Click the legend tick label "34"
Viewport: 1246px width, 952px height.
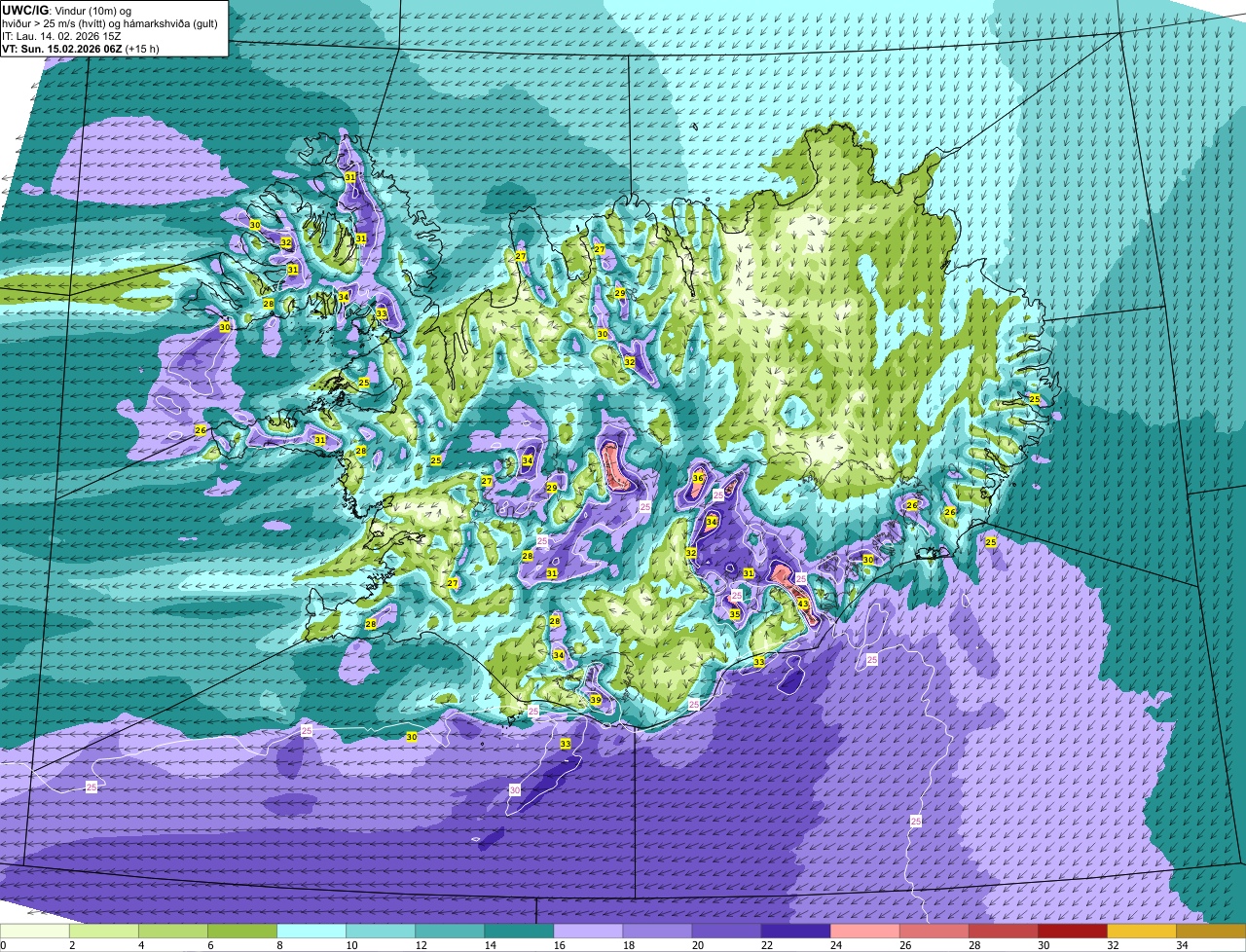(x=1182, y=945)
